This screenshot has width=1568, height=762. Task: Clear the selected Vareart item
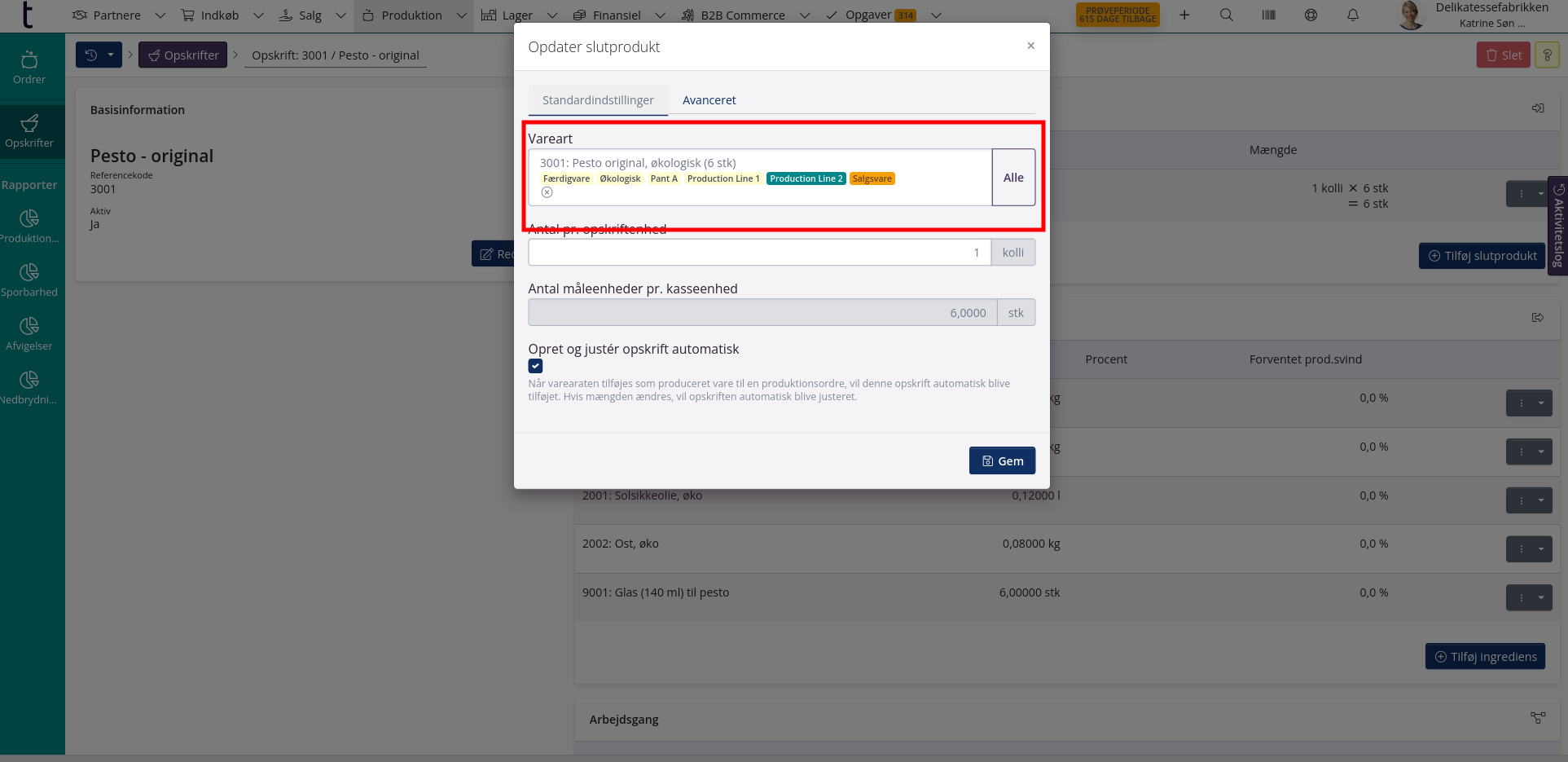547,192
